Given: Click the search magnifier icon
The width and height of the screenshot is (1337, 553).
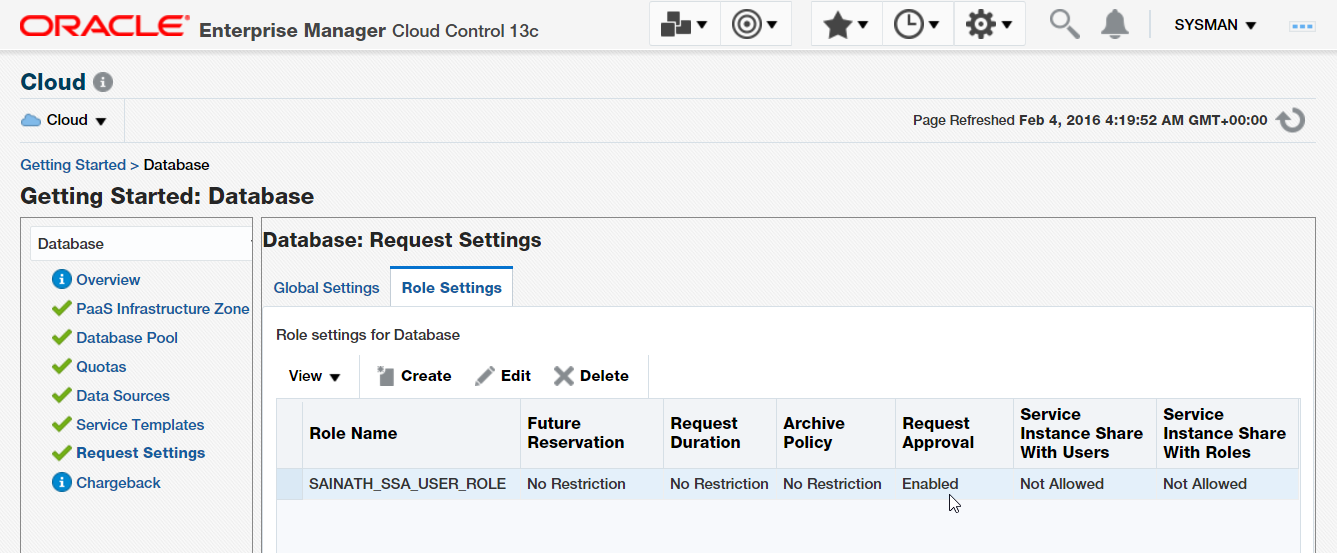Looking at the screenshot, I should coord(1064,24).
